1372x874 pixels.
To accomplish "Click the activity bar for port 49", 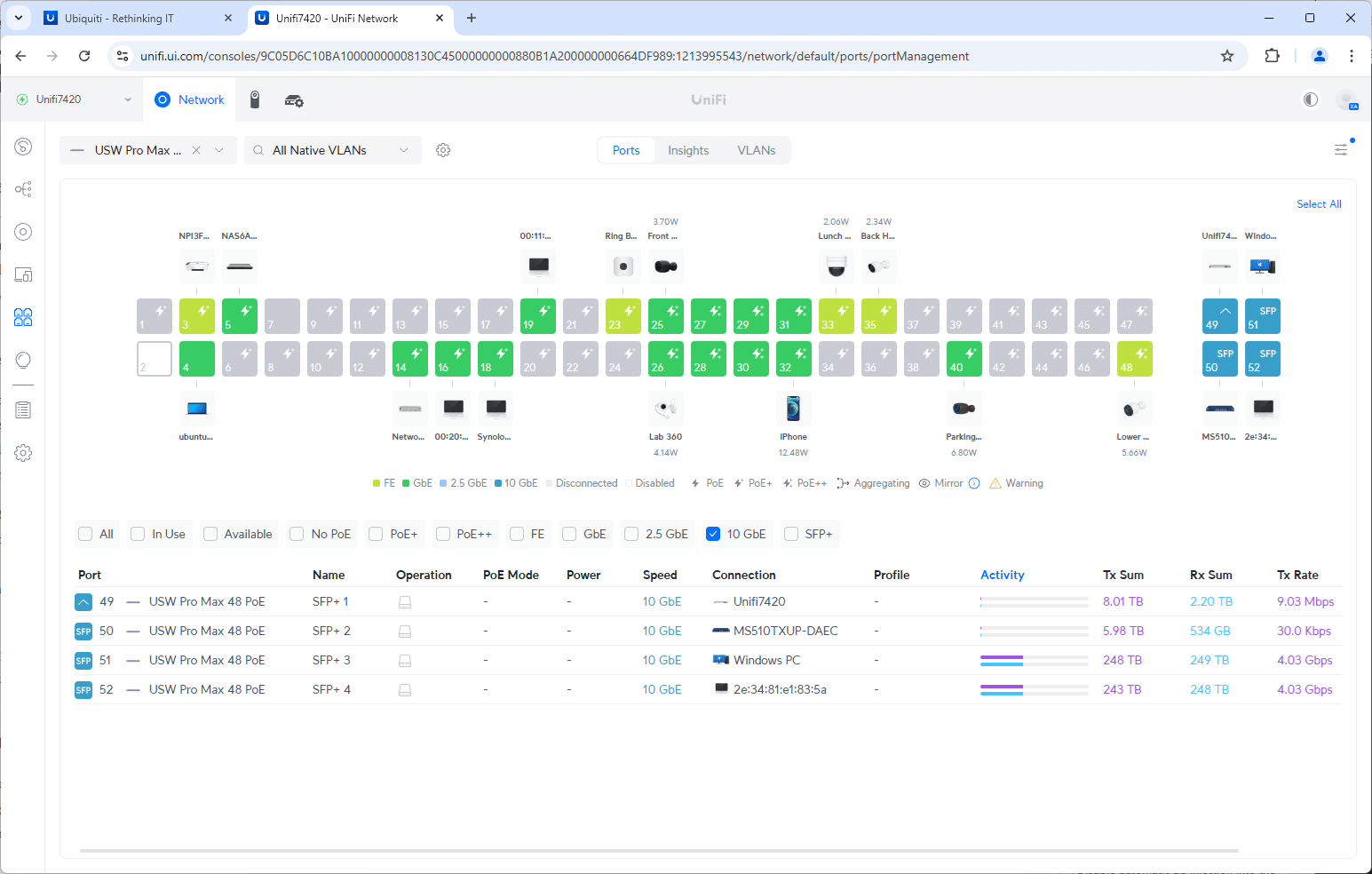I will pos(1035,601).
